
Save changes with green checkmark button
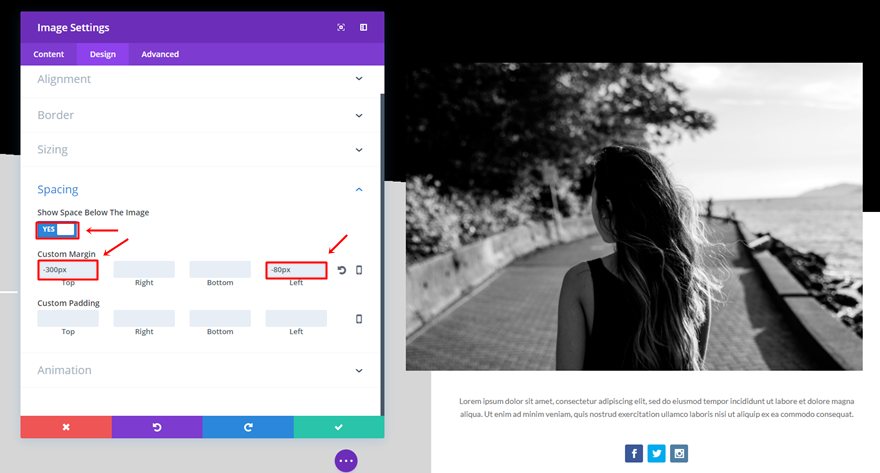[x=339, y=427]
